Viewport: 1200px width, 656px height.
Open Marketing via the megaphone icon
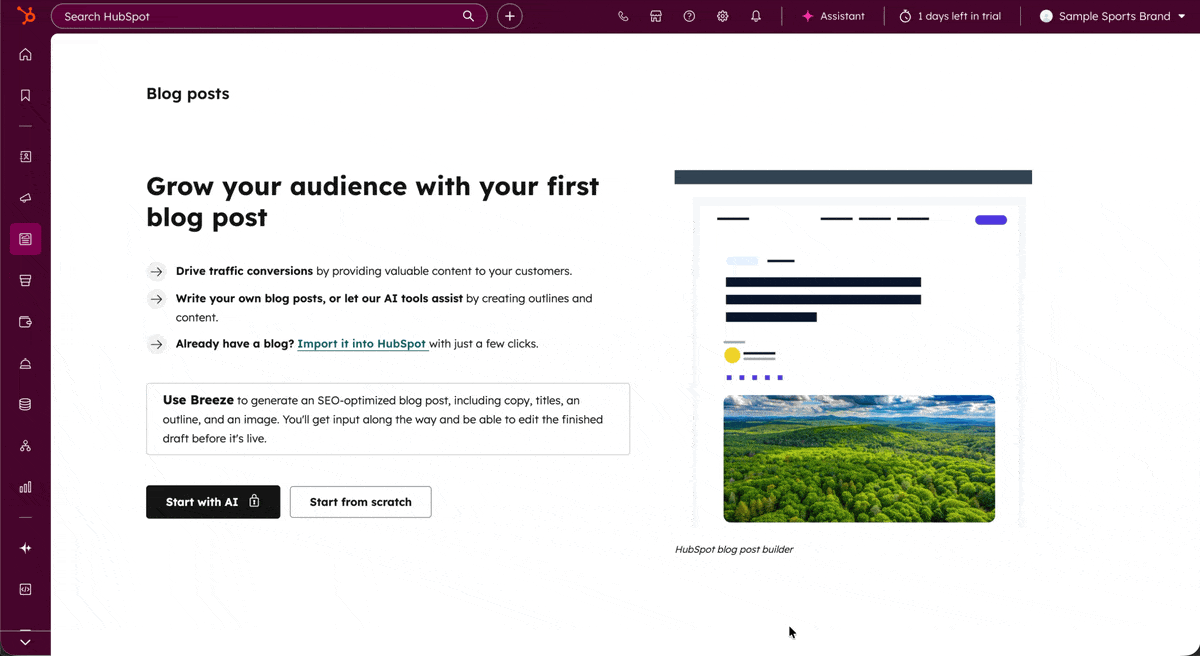25,197
